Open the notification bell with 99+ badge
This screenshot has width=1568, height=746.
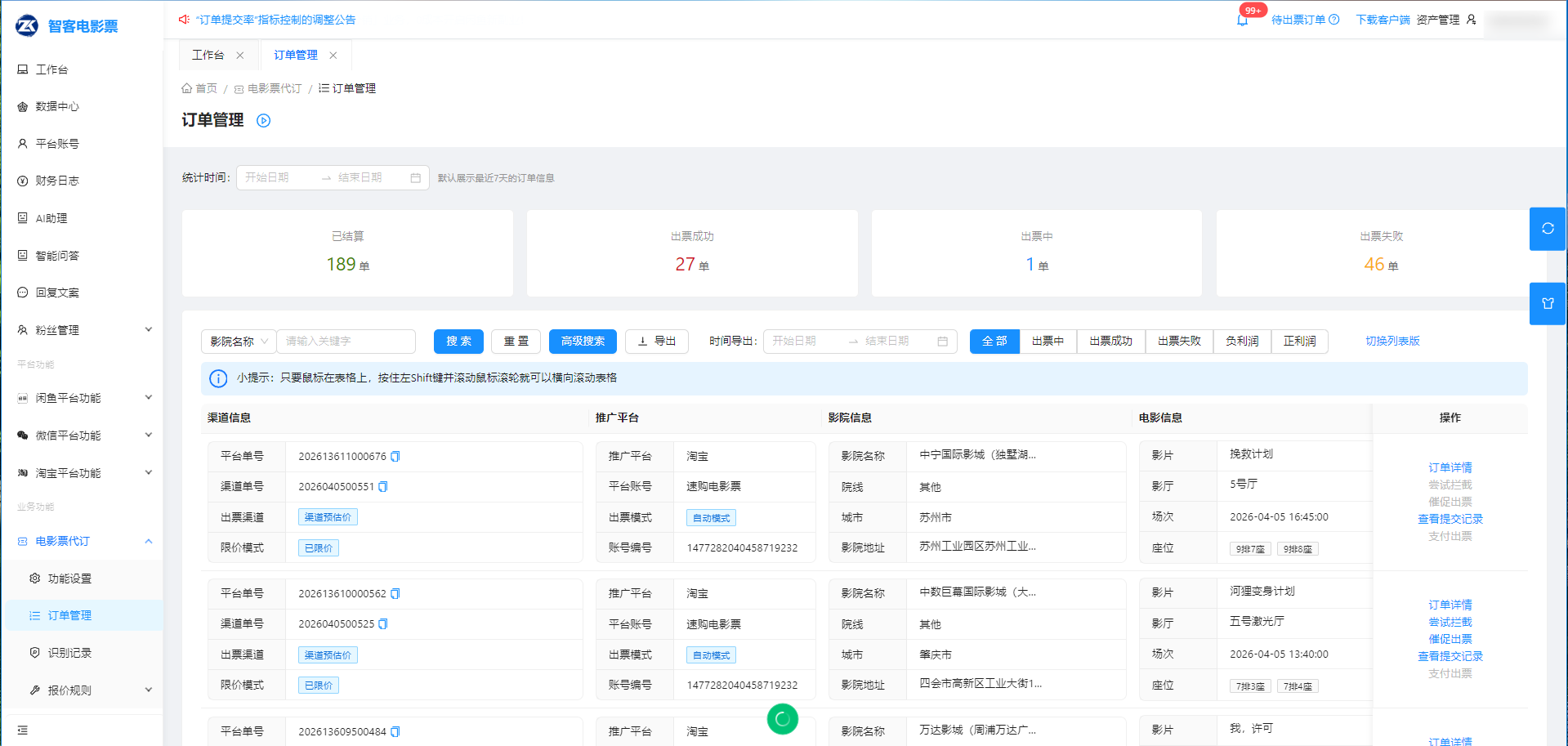pyautogui.click(x=1242, y=20)
